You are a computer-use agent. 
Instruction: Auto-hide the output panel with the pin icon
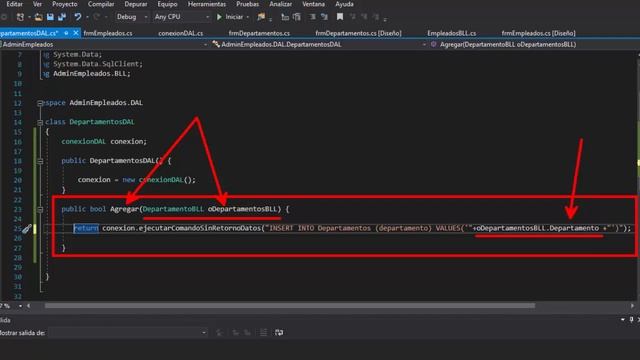click(x=631, y=320)
